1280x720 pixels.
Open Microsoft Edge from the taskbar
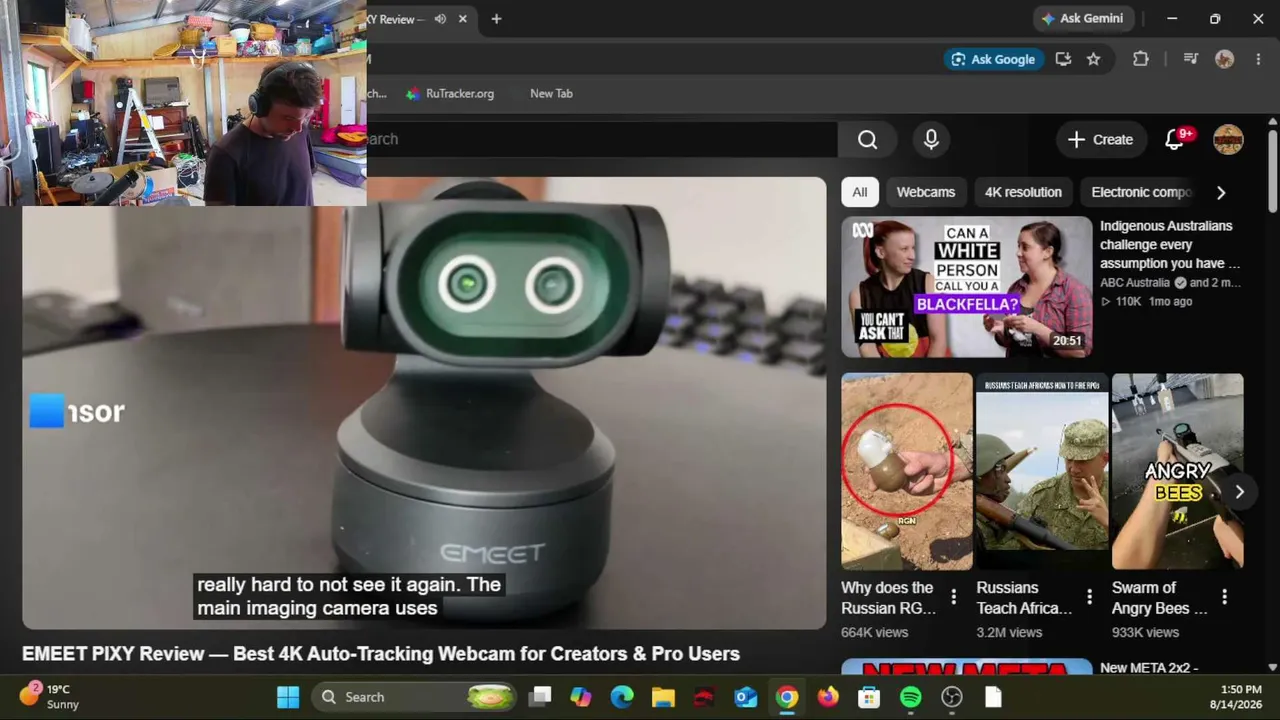(622, 697)
